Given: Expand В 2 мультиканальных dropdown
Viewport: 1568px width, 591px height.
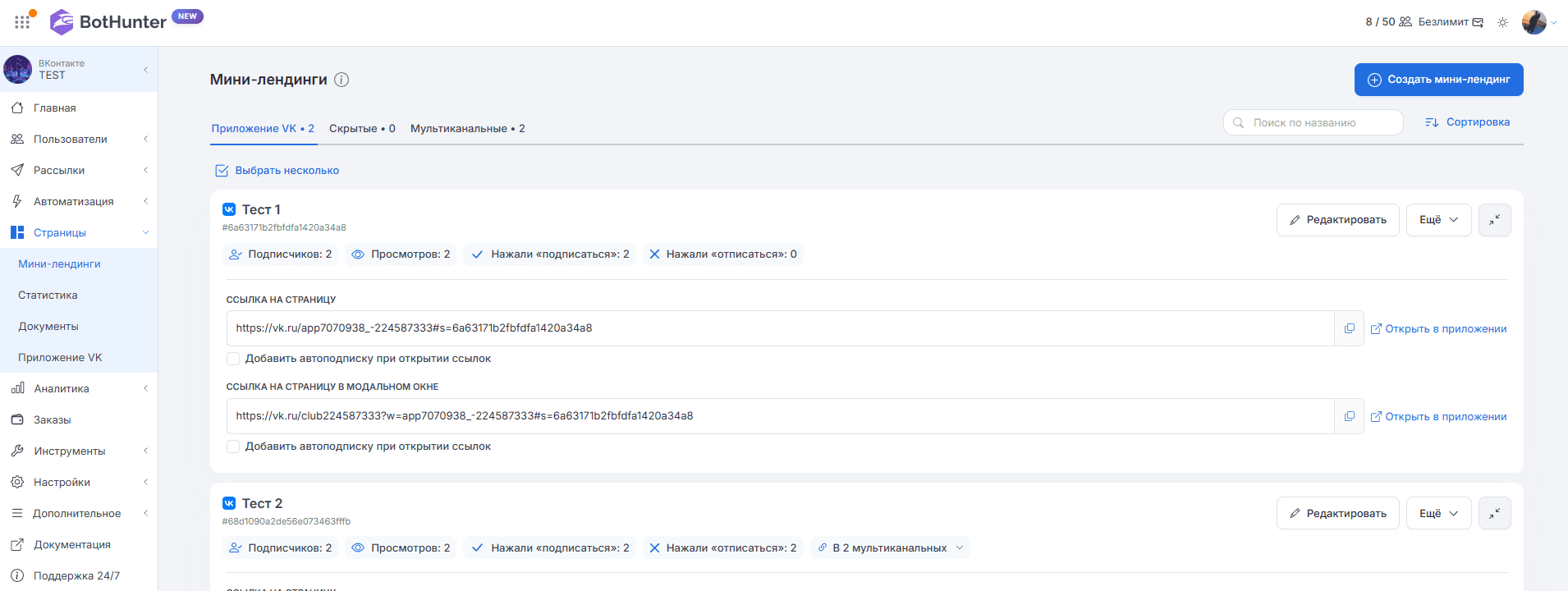Looking at the screenshot, I should tap(890, 547).
